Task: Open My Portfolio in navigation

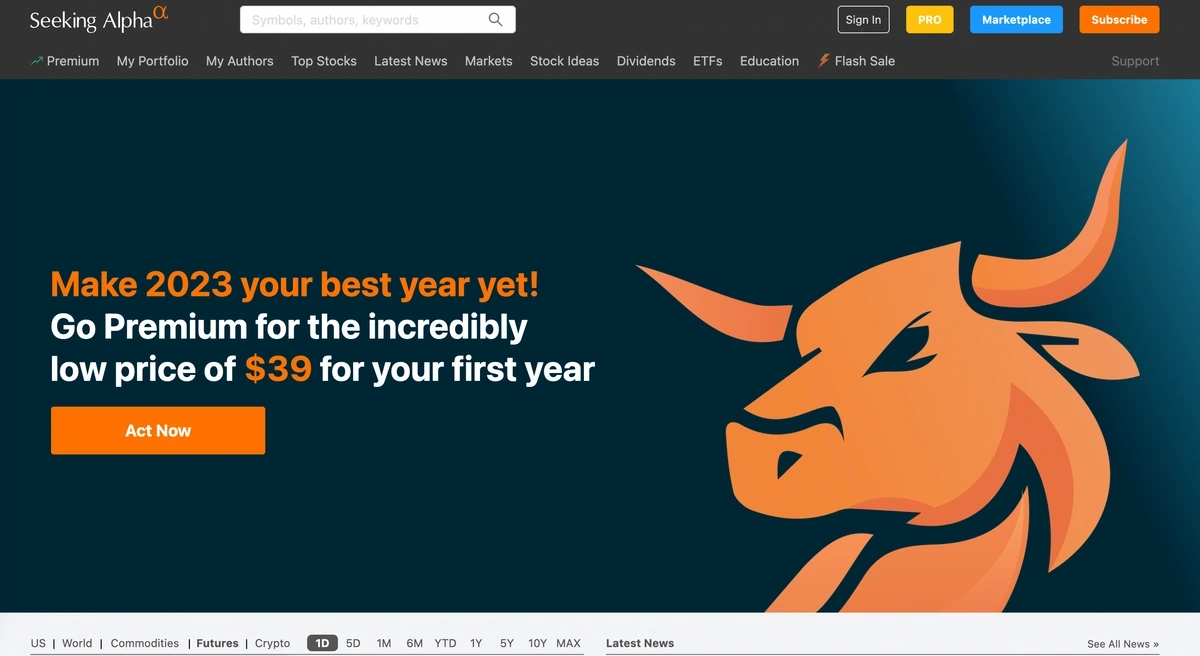Action: click(152, 61)
